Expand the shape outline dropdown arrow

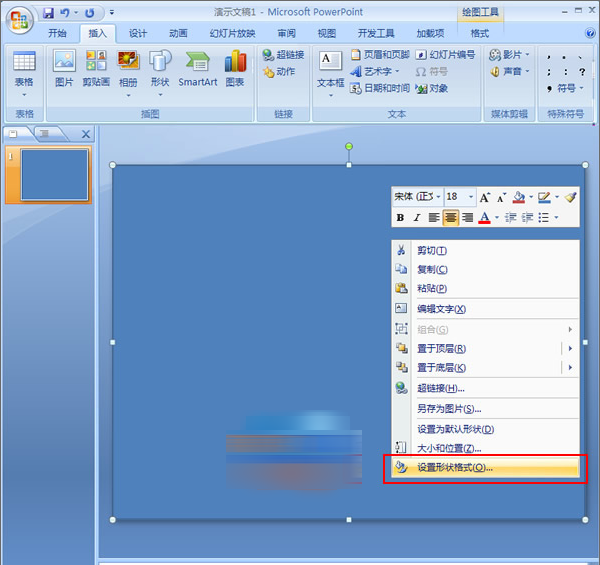pos(557,197)
